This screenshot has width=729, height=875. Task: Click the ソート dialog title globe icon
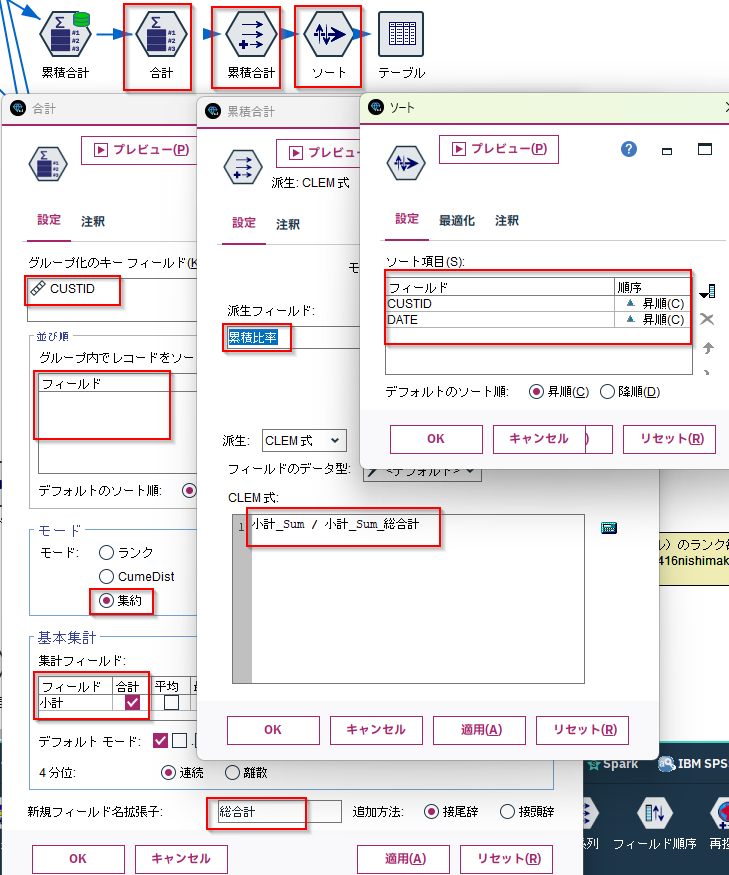coord(376,107)
